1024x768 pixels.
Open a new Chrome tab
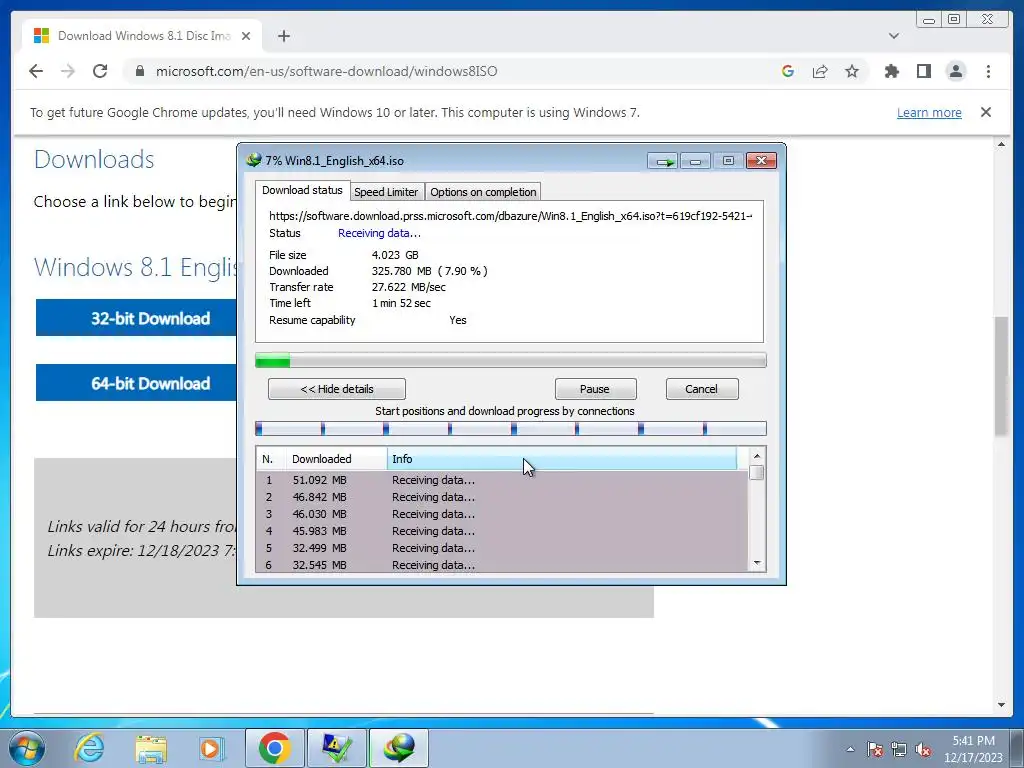[283, 36]
